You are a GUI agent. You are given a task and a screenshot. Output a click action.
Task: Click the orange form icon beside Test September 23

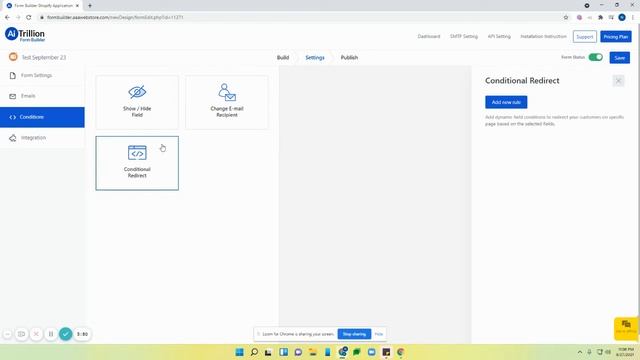(13, 57)
